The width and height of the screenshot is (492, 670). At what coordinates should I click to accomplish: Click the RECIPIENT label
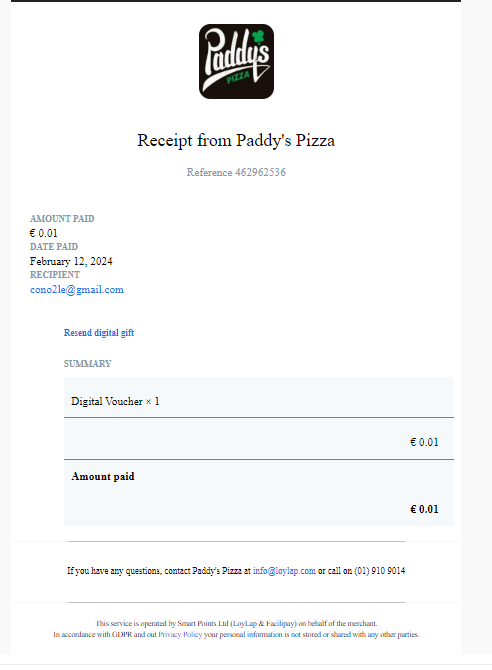click(x=55, y=275)
